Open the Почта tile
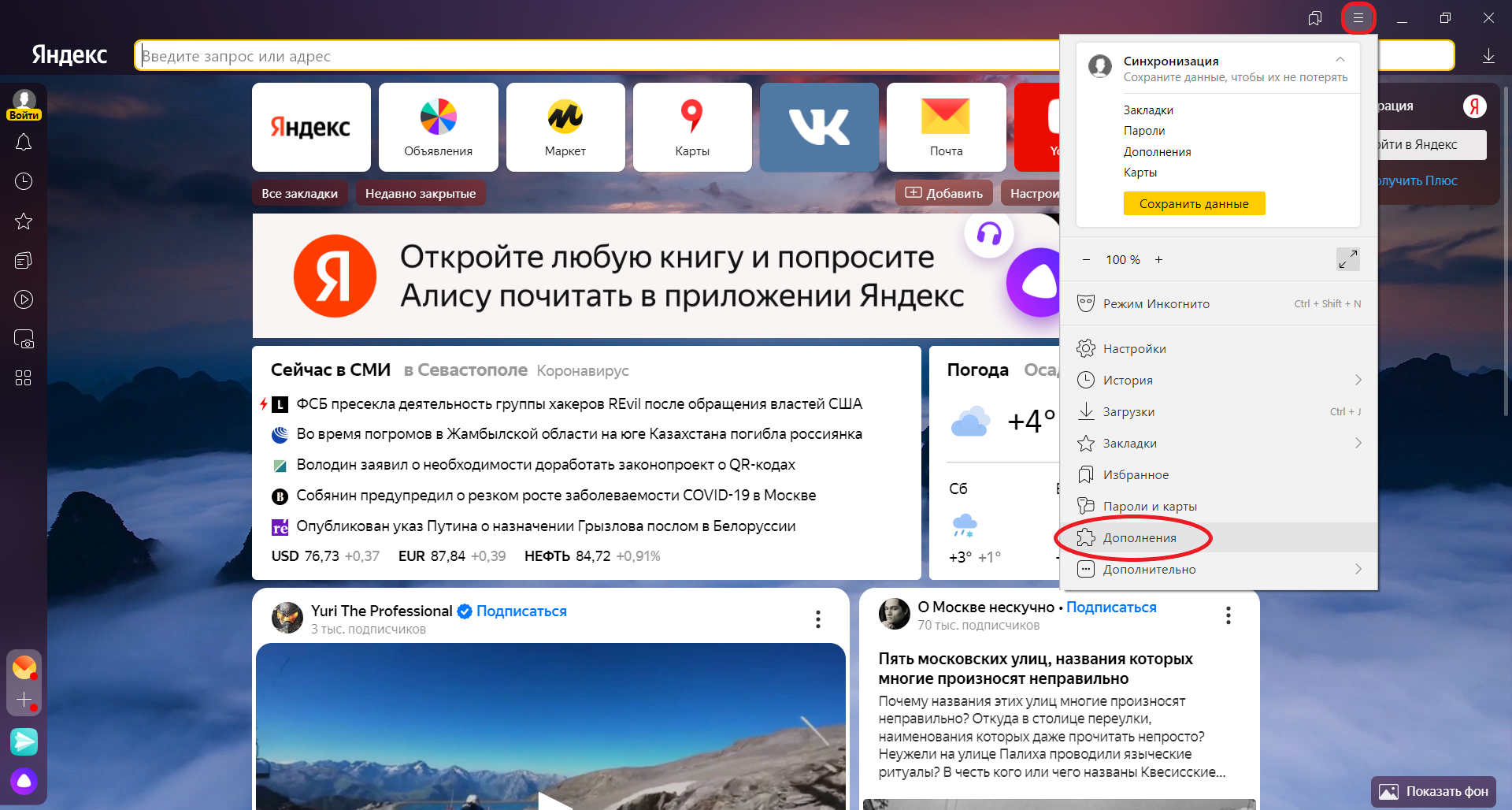Screen dimensions: 1512x810 (x=946, y=127)
